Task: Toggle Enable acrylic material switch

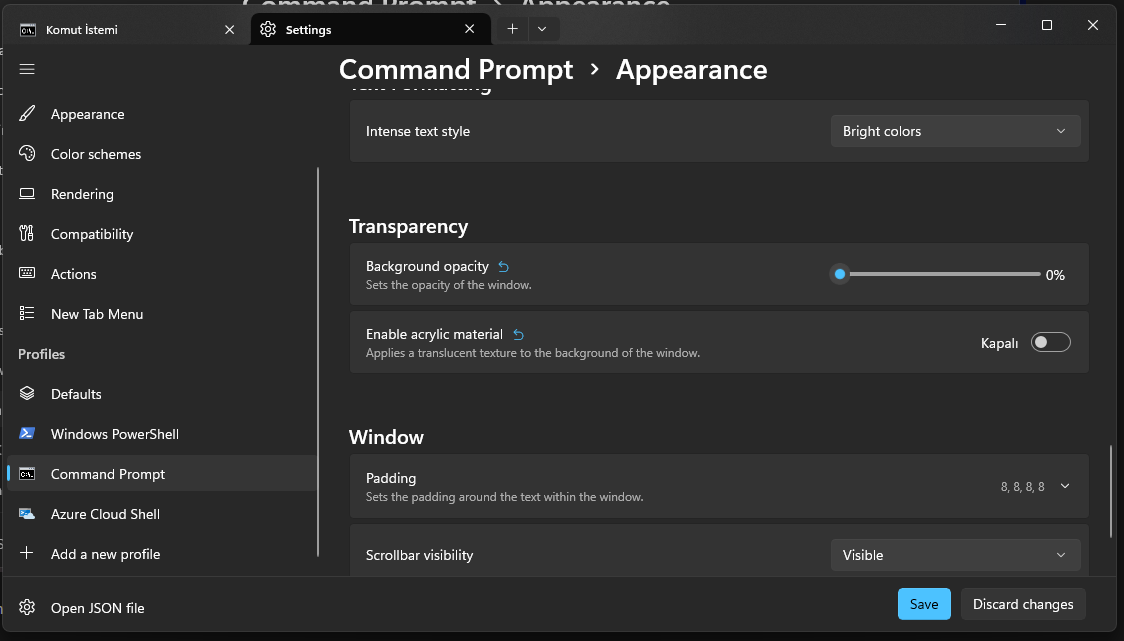Action: pyautogui.click(x=1050, y=342)
